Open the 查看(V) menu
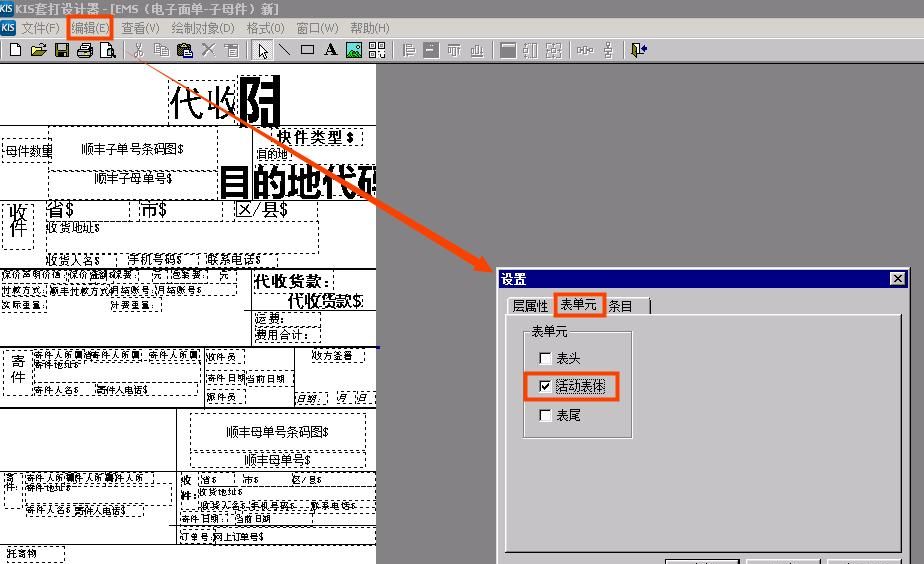 pos(140,28)
